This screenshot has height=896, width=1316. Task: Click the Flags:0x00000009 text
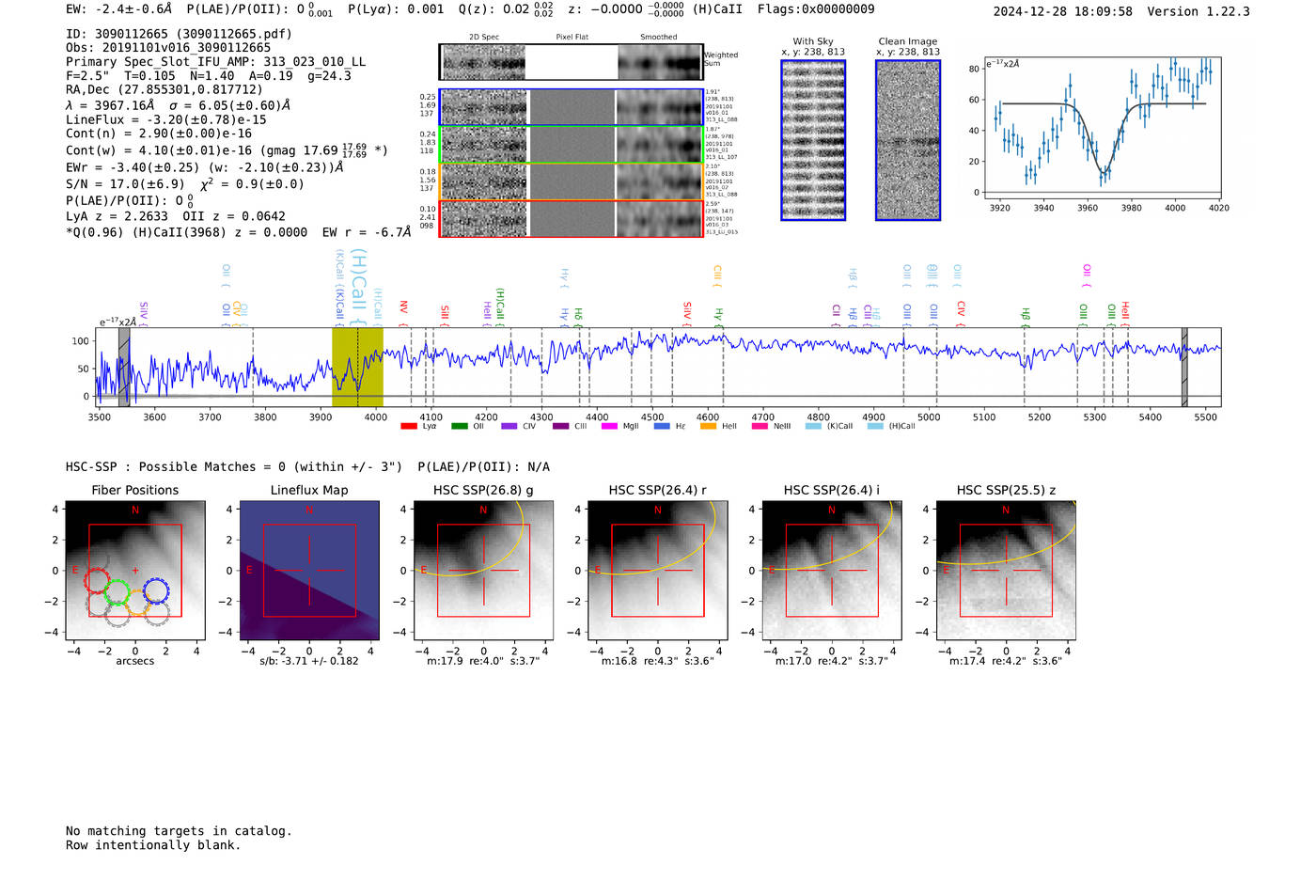click(x=816, y=9)
